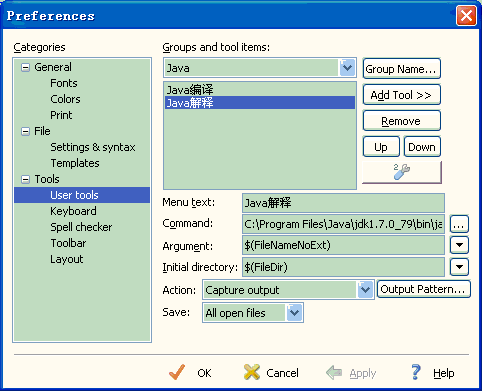Select Keyboard category

73,211
